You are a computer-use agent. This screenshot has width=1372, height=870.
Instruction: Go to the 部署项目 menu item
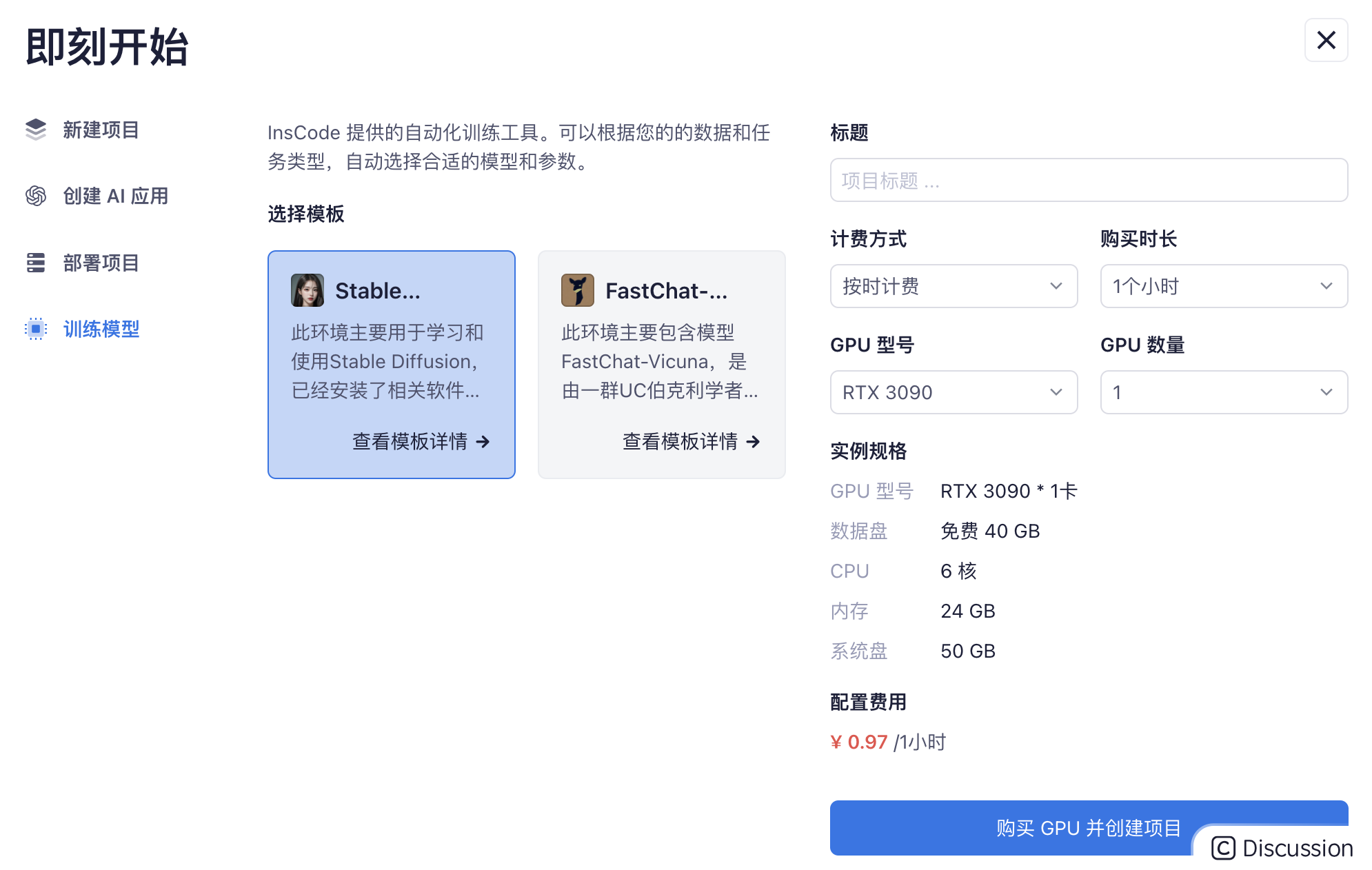pyautogui.click(x=101, y=263)
